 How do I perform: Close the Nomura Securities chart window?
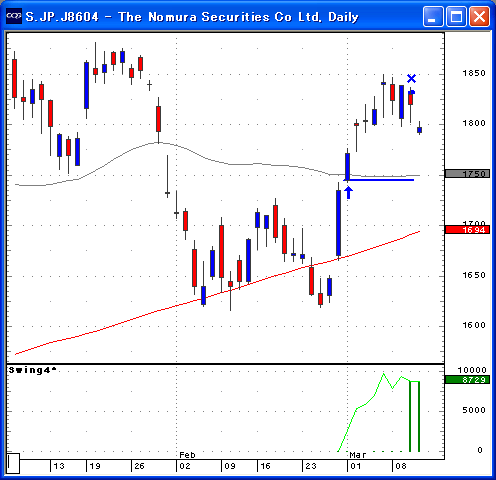(480, 16)
